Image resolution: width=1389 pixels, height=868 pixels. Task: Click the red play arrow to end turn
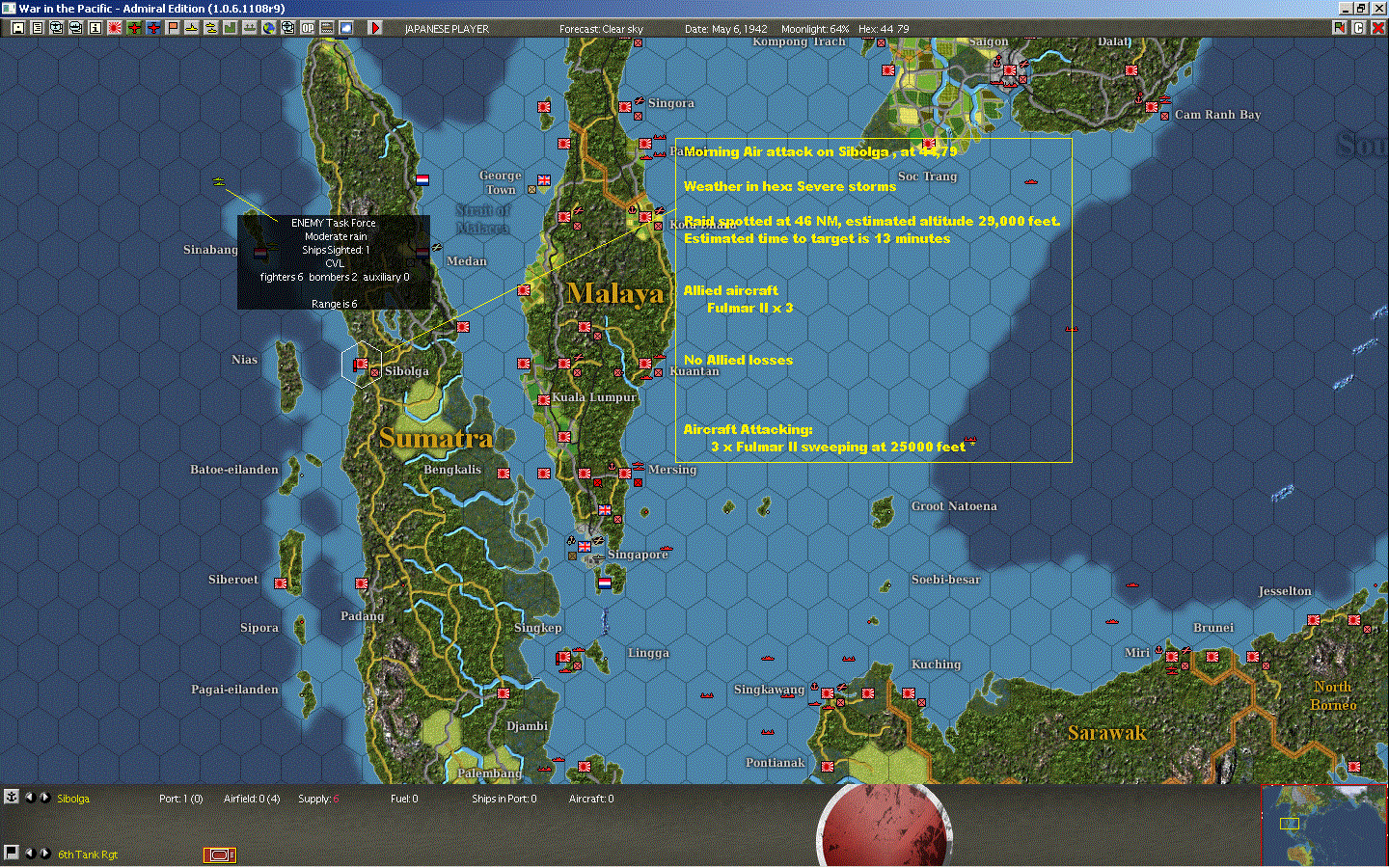point(374,28)
